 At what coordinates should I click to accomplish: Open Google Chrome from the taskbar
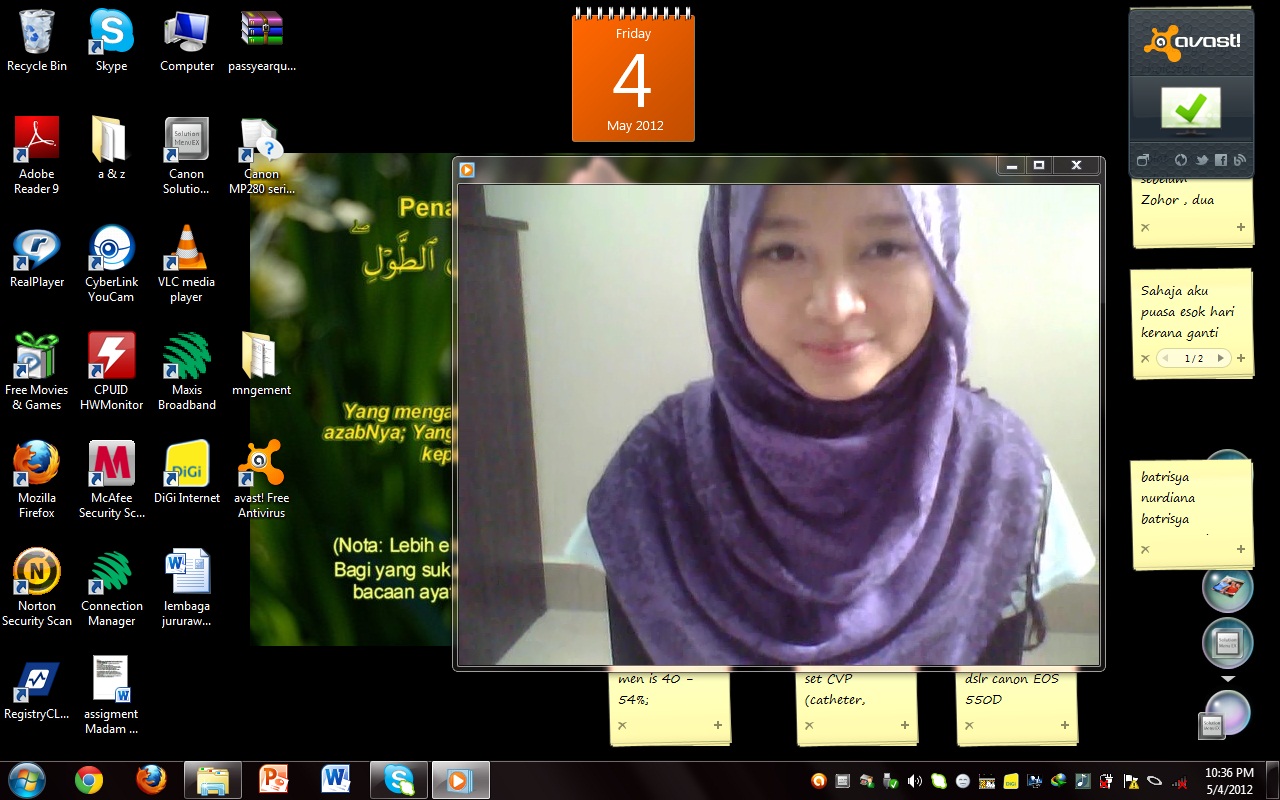pyautogui.click(x=89, y=780)
